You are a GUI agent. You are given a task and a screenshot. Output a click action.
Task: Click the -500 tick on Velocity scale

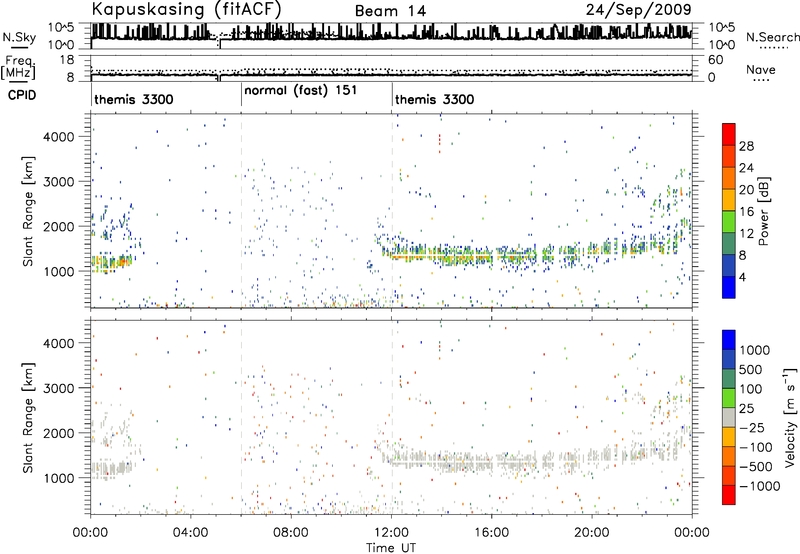click(755, 467)
